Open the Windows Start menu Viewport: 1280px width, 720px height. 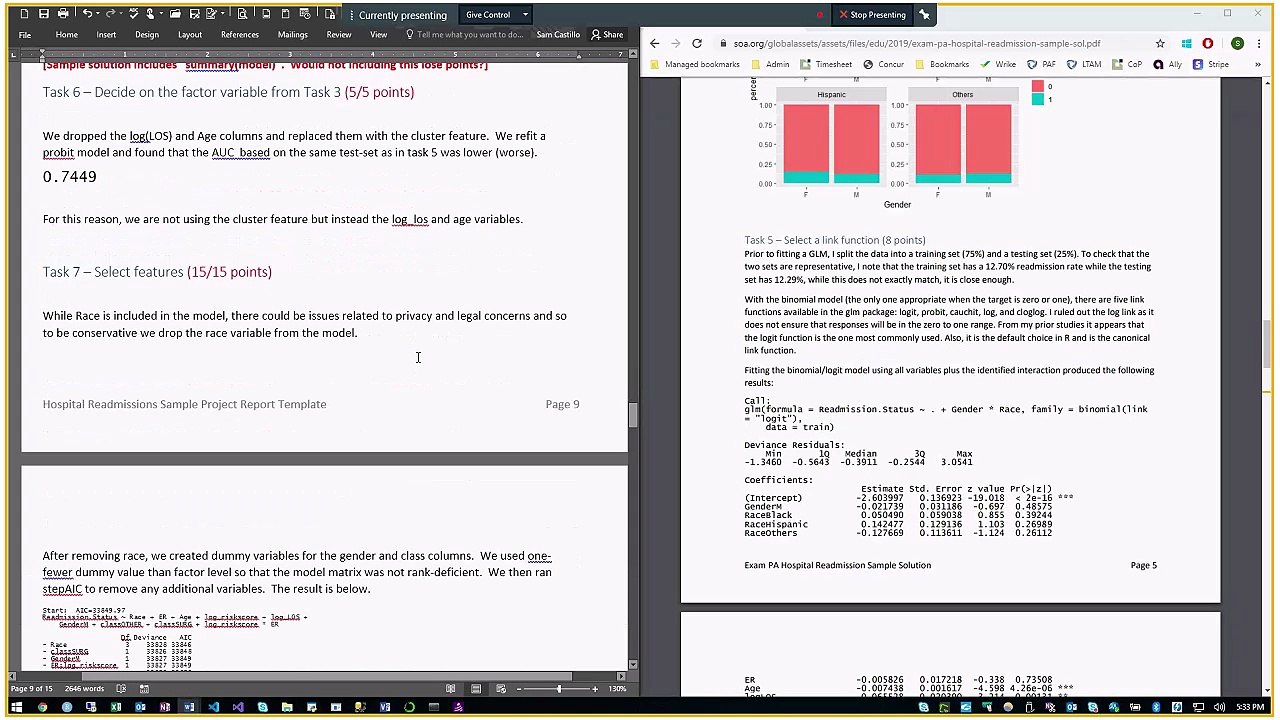point(16,707)
